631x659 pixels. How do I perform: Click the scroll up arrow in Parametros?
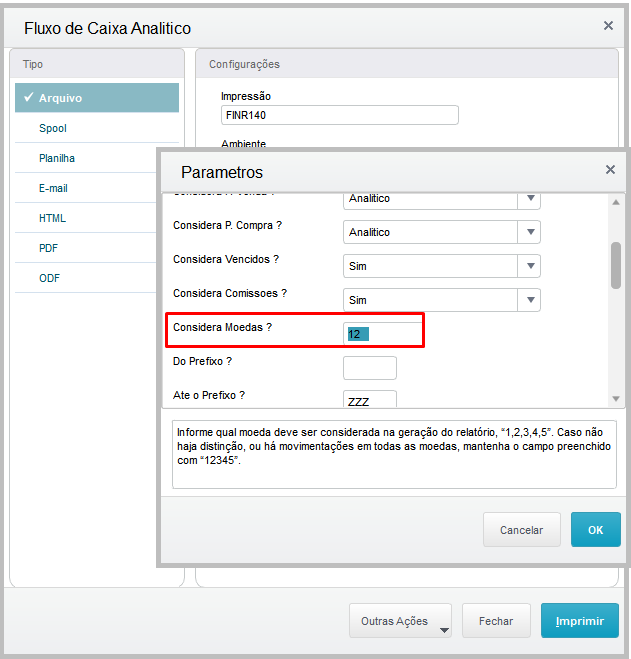pos(616,202)
